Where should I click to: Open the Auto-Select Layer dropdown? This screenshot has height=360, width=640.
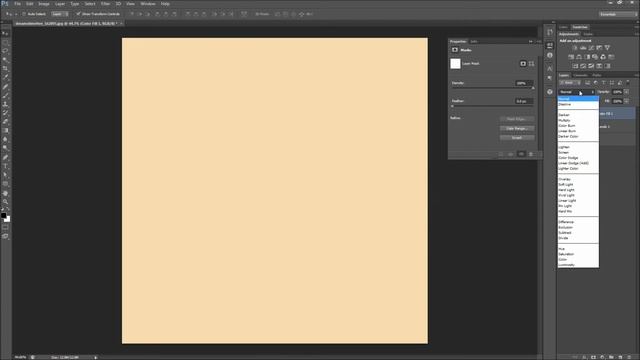click(60, 14)
